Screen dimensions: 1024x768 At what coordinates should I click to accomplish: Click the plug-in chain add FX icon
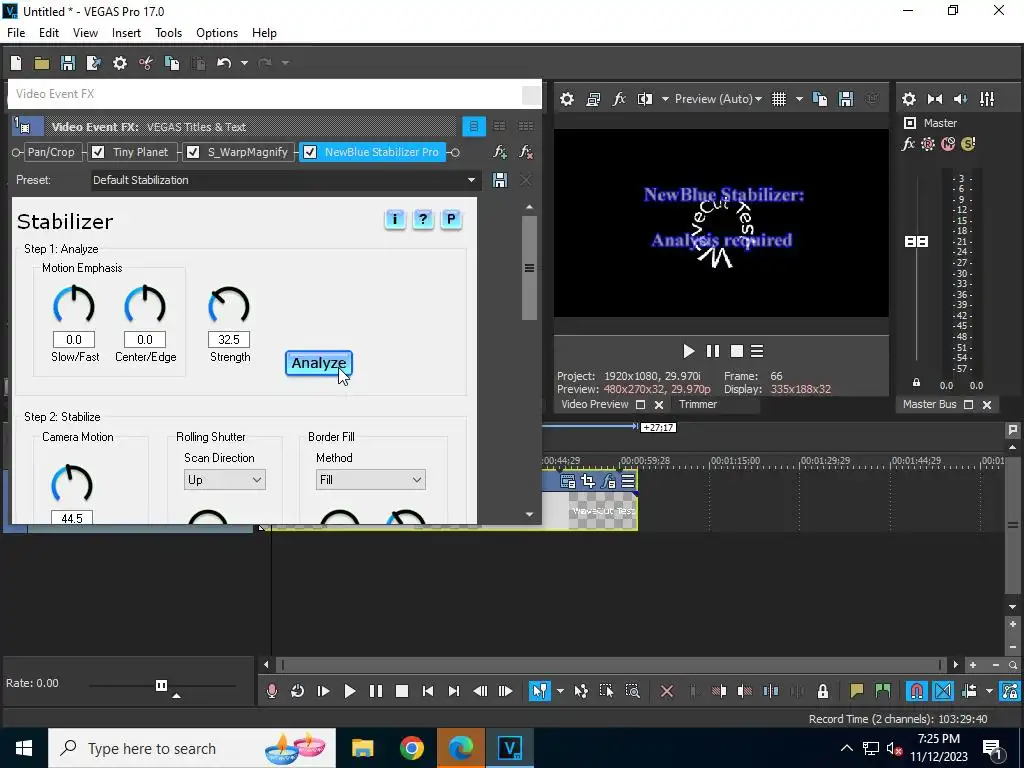(x=500, y=152)
